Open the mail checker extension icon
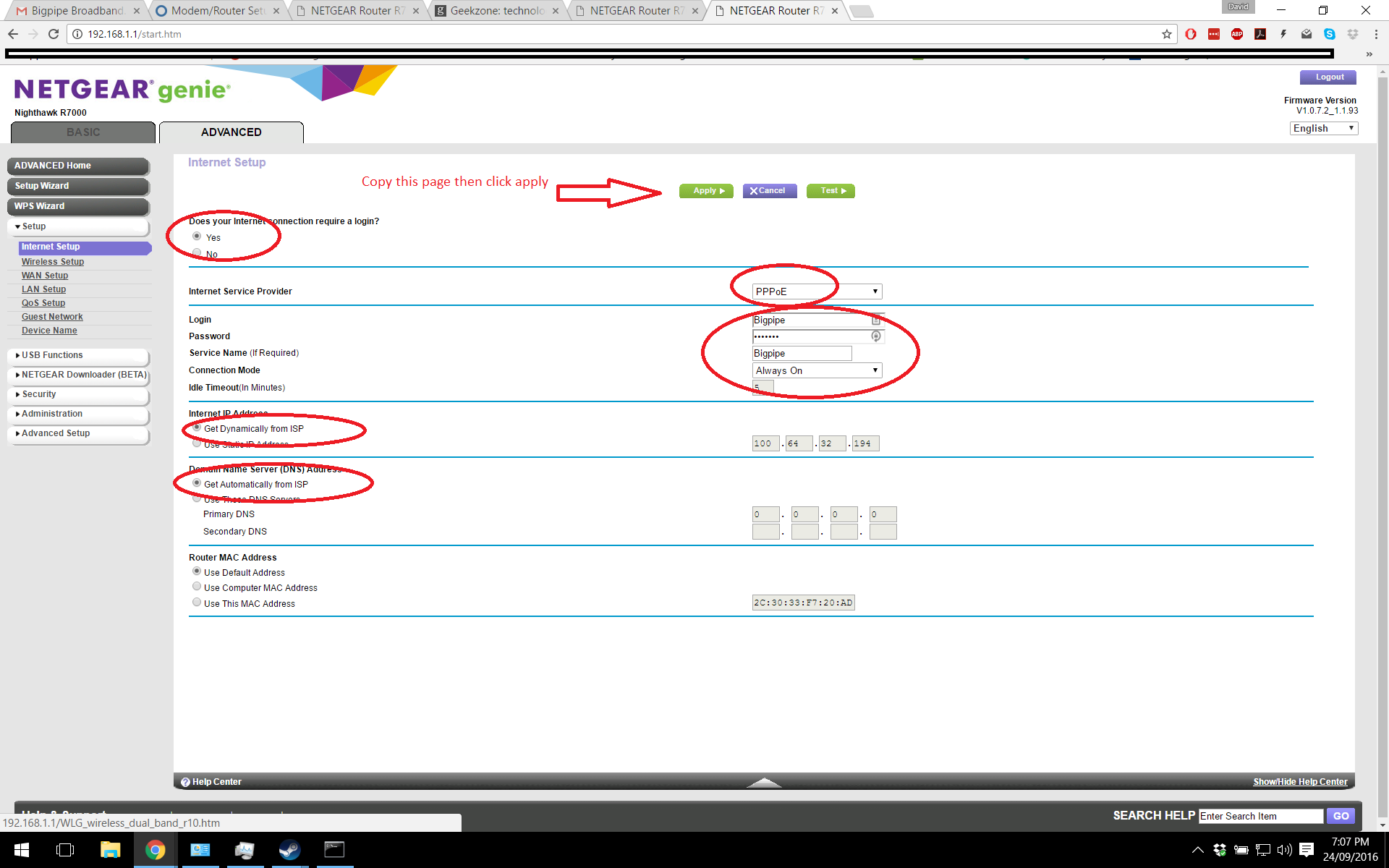This screenshot has height=868, width=1389. tap(1307, 34)
